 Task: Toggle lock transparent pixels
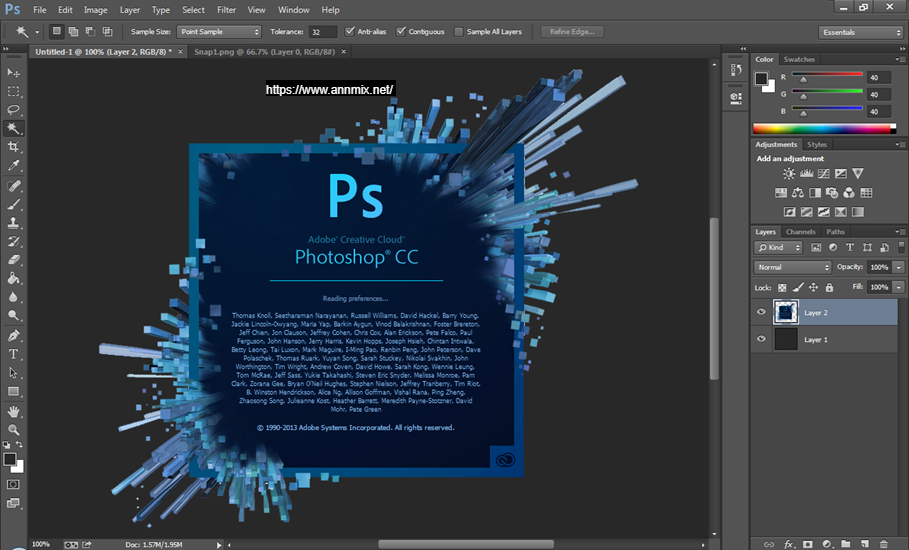pyautogui.click(x=782, y=287)
